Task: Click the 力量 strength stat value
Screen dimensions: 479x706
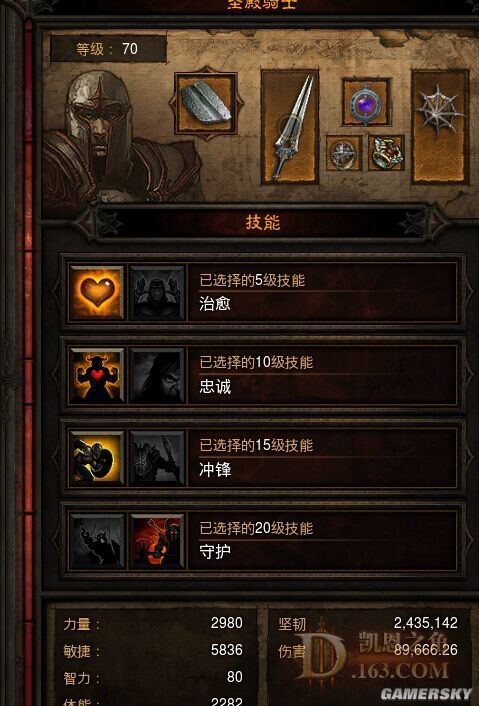Action: point(226,623)
